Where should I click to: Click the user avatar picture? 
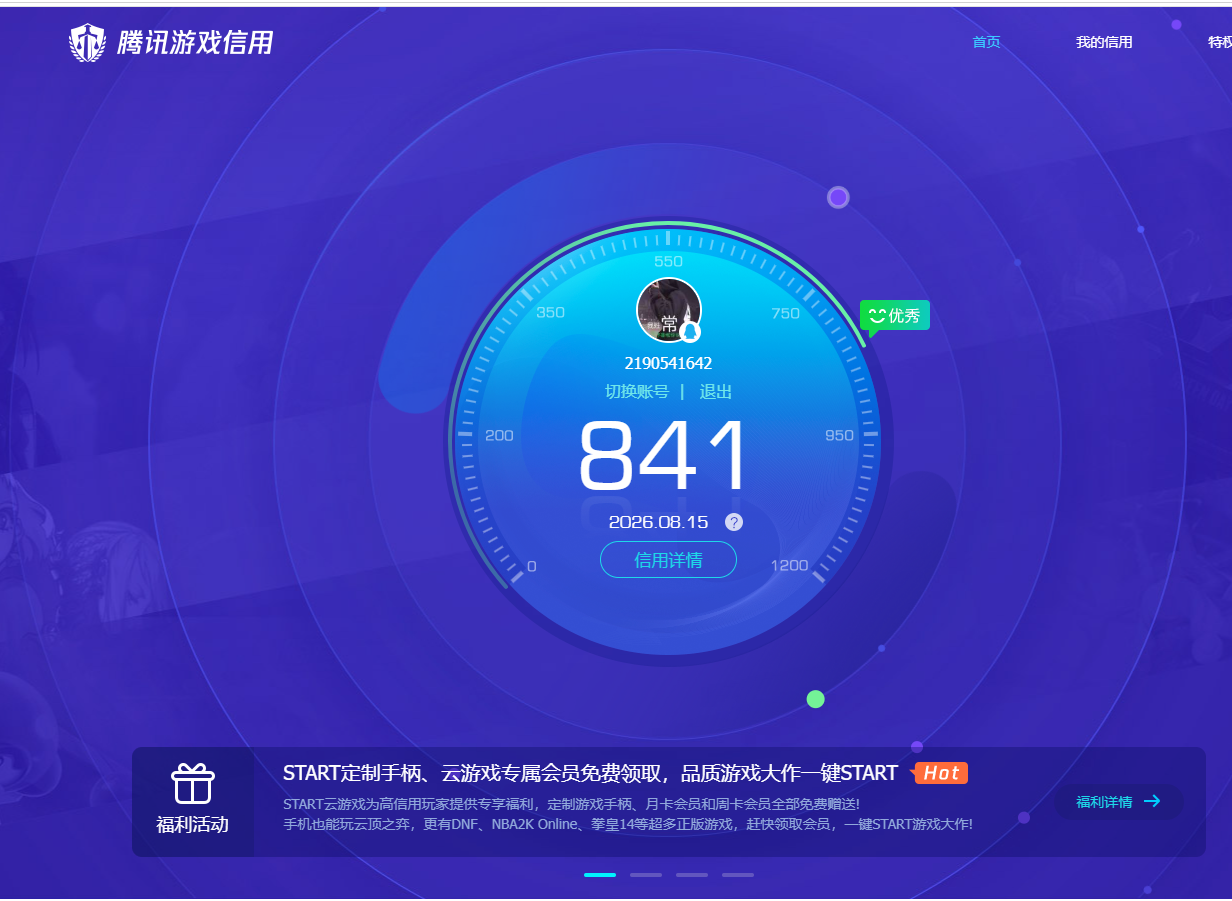(x=668, y=310)
